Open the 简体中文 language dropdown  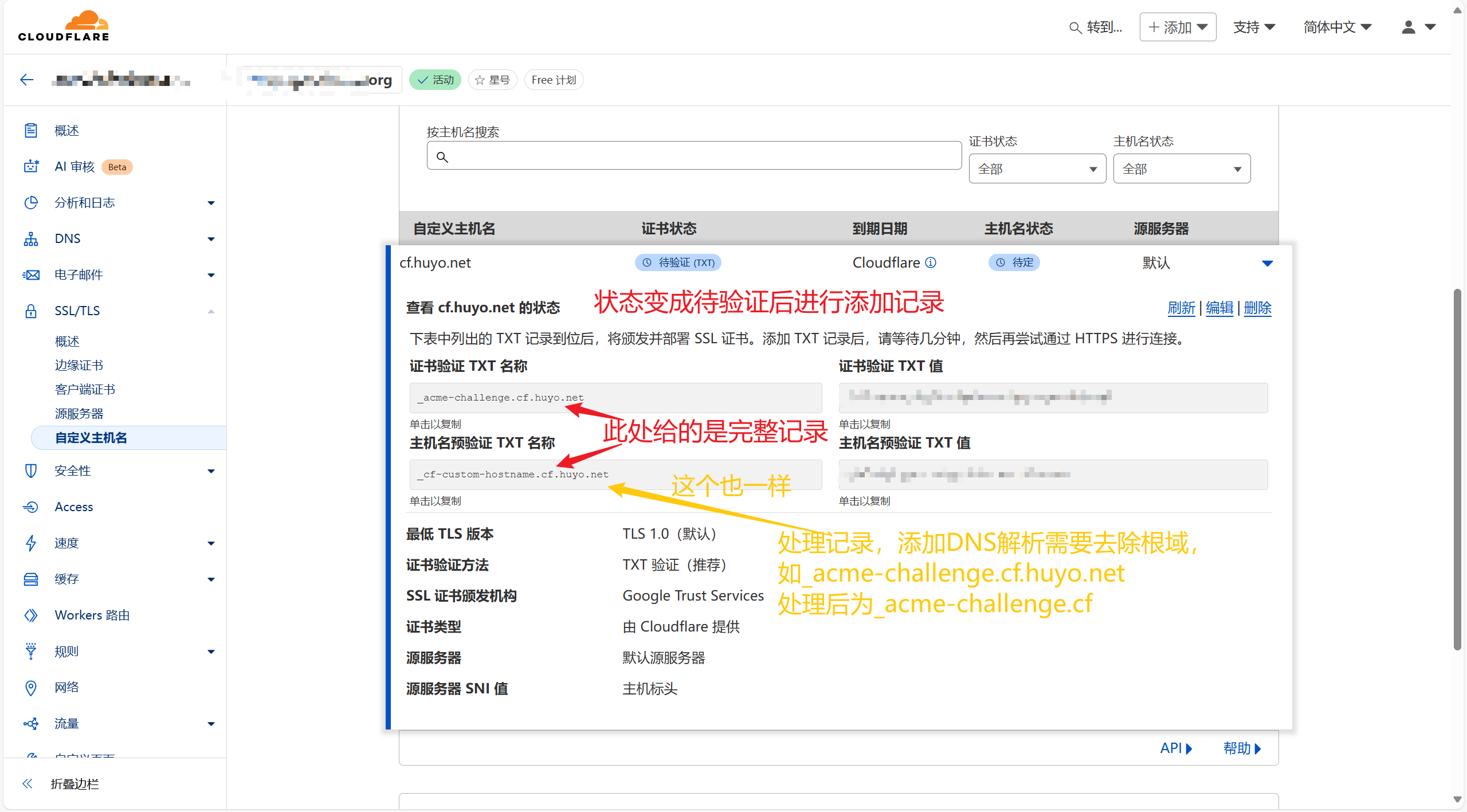click(1337, 27)
